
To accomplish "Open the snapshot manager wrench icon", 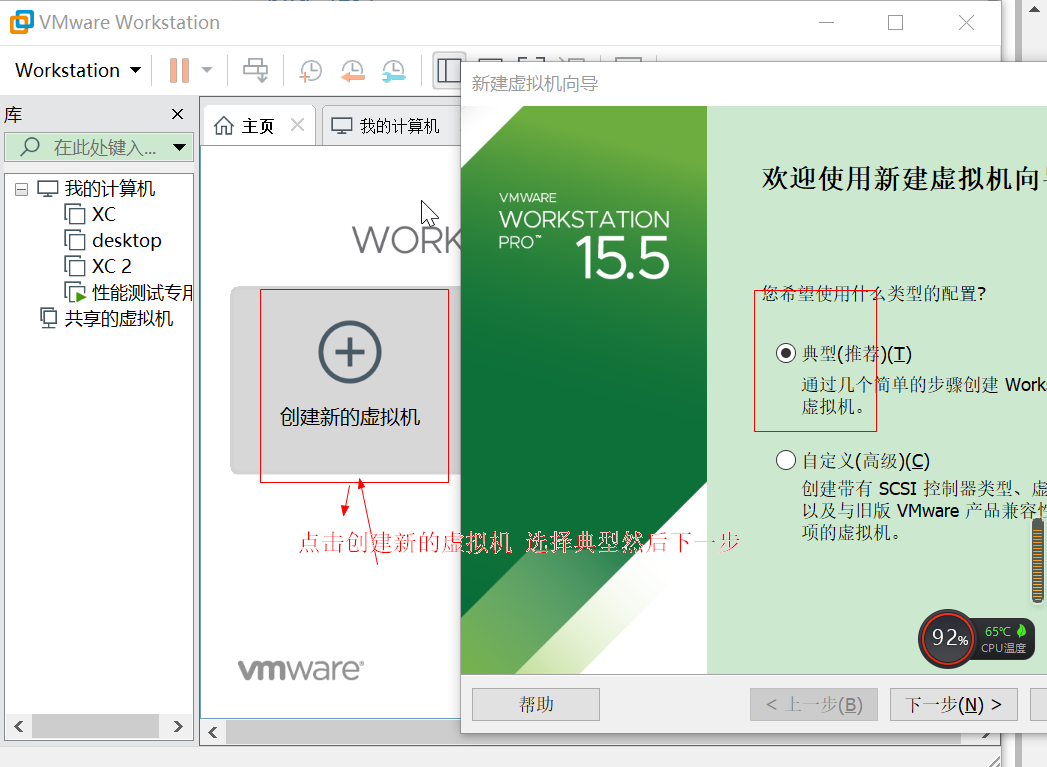I will point(393,70).
